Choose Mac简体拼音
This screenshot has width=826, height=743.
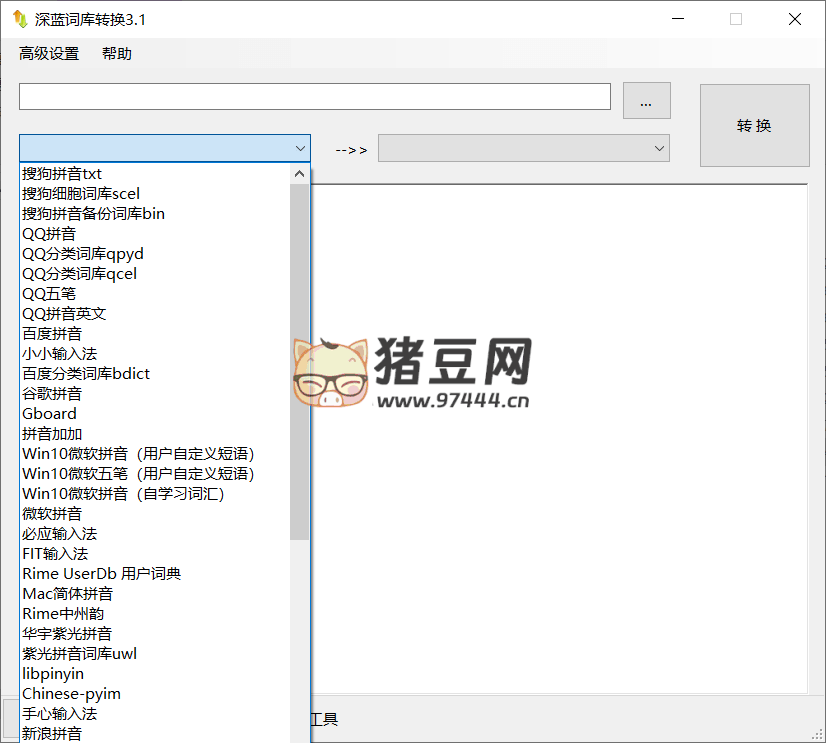coord(155,594)
